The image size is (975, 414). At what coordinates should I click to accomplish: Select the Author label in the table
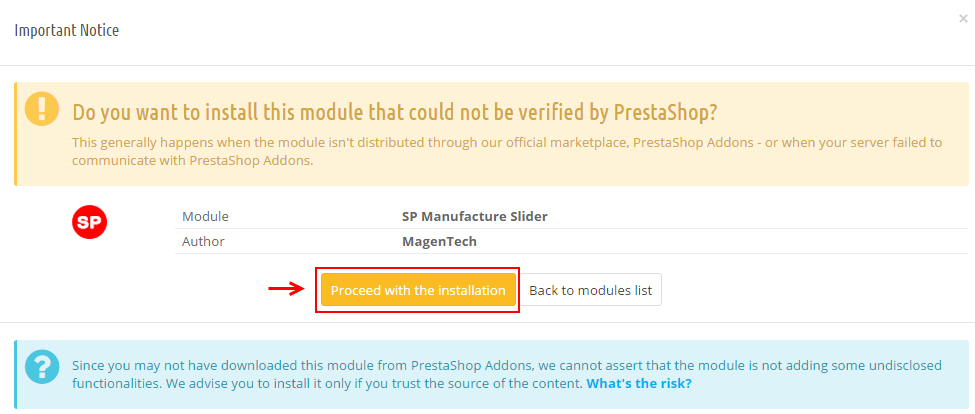click(203, 241)
